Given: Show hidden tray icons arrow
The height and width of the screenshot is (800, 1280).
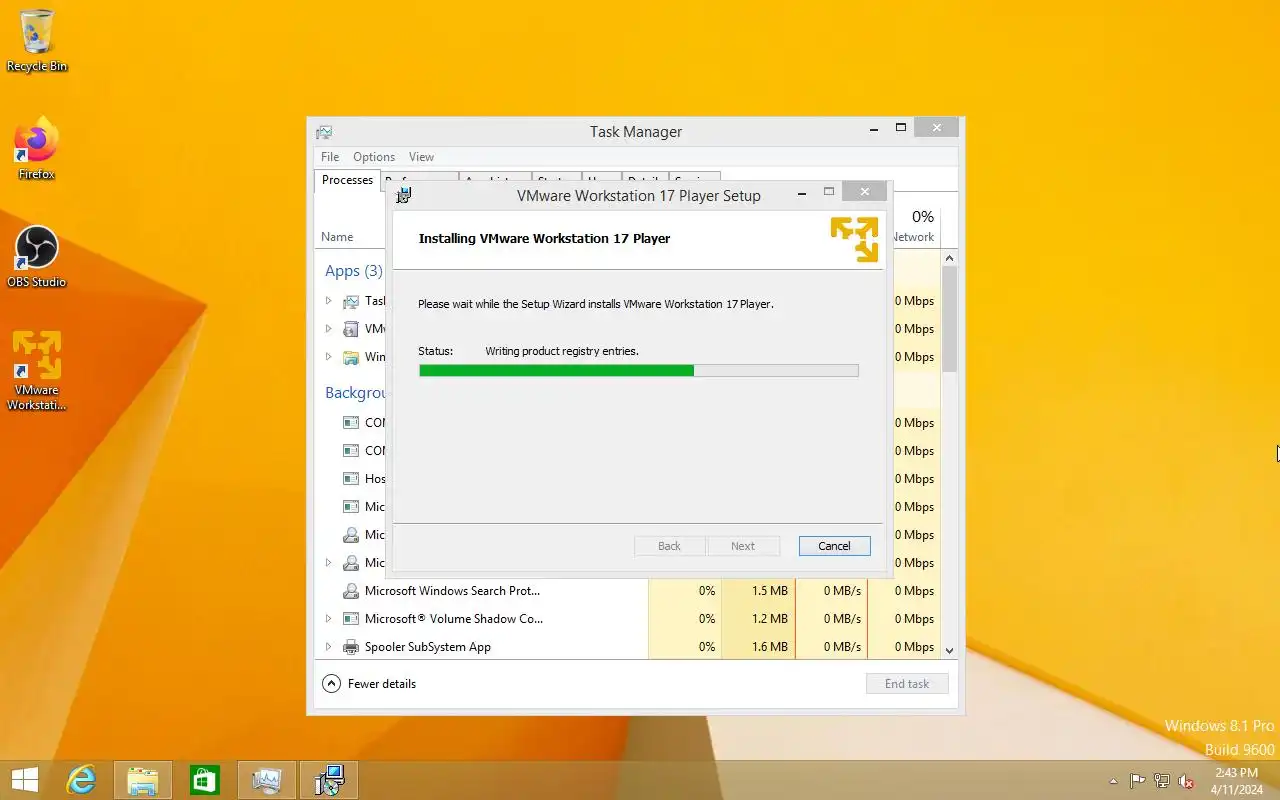Looking at the screenshot, I should coord(1114,781).
